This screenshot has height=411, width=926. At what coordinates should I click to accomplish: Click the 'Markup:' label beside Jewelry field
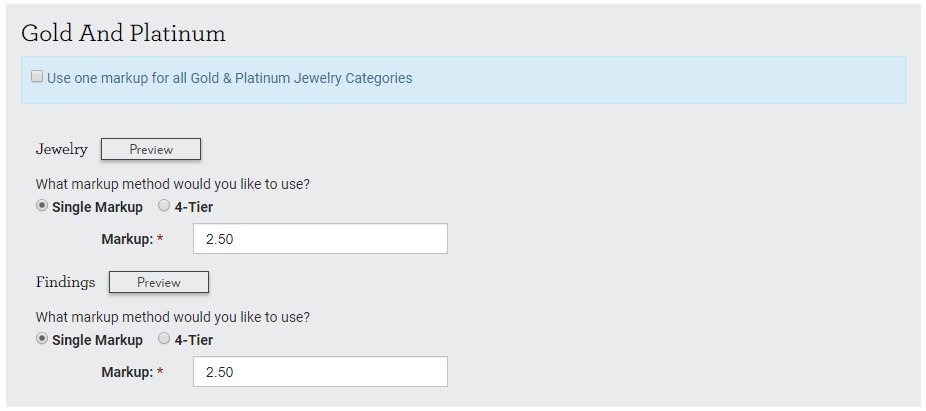click(127, 239)
